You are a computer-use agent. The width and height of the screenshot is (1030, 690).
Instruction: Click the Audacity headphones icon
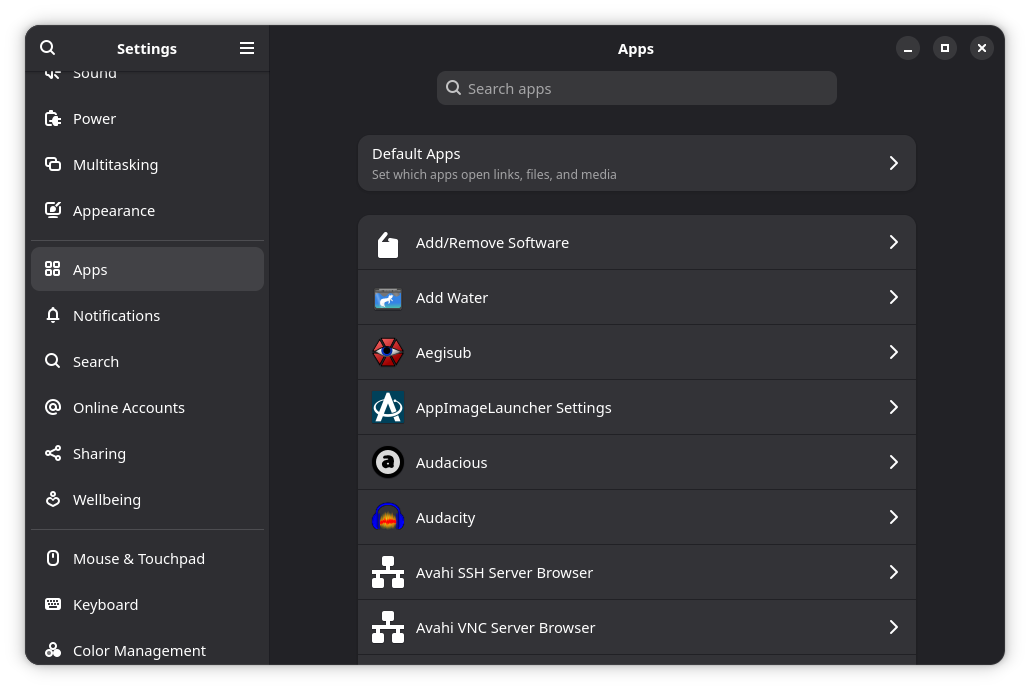tap(388, 517)
